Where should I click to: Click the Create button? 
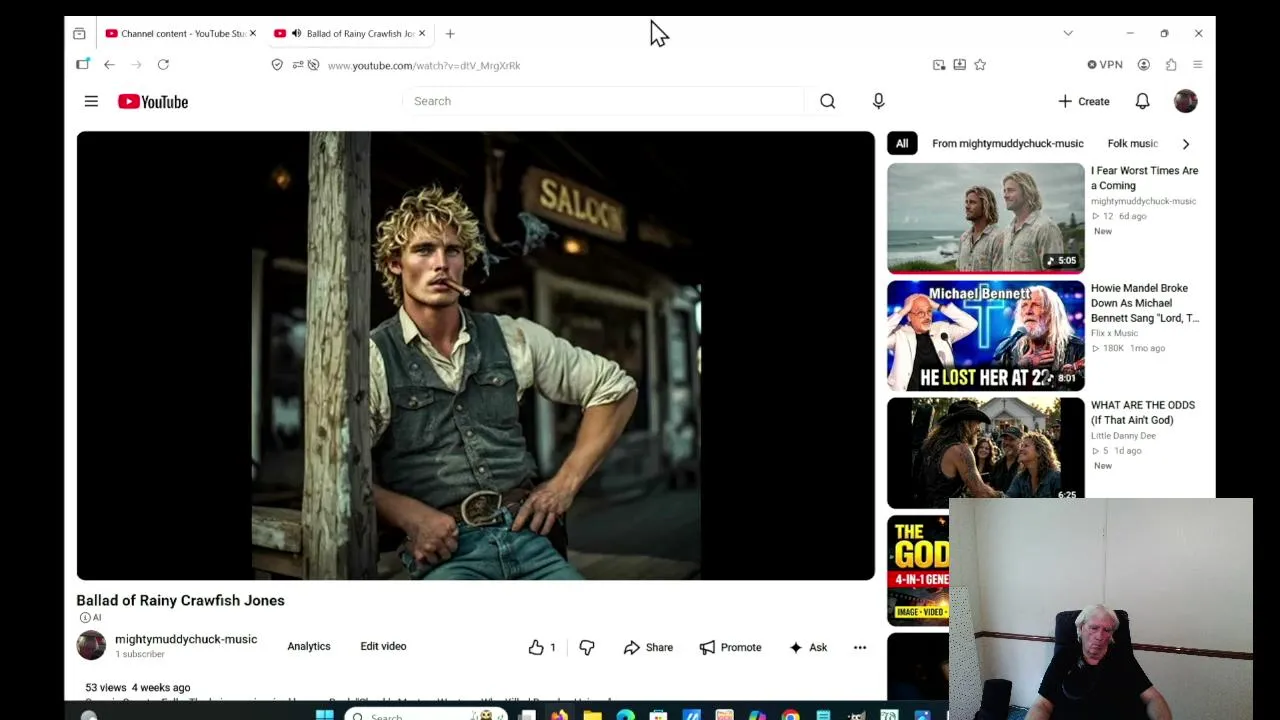1084,101
